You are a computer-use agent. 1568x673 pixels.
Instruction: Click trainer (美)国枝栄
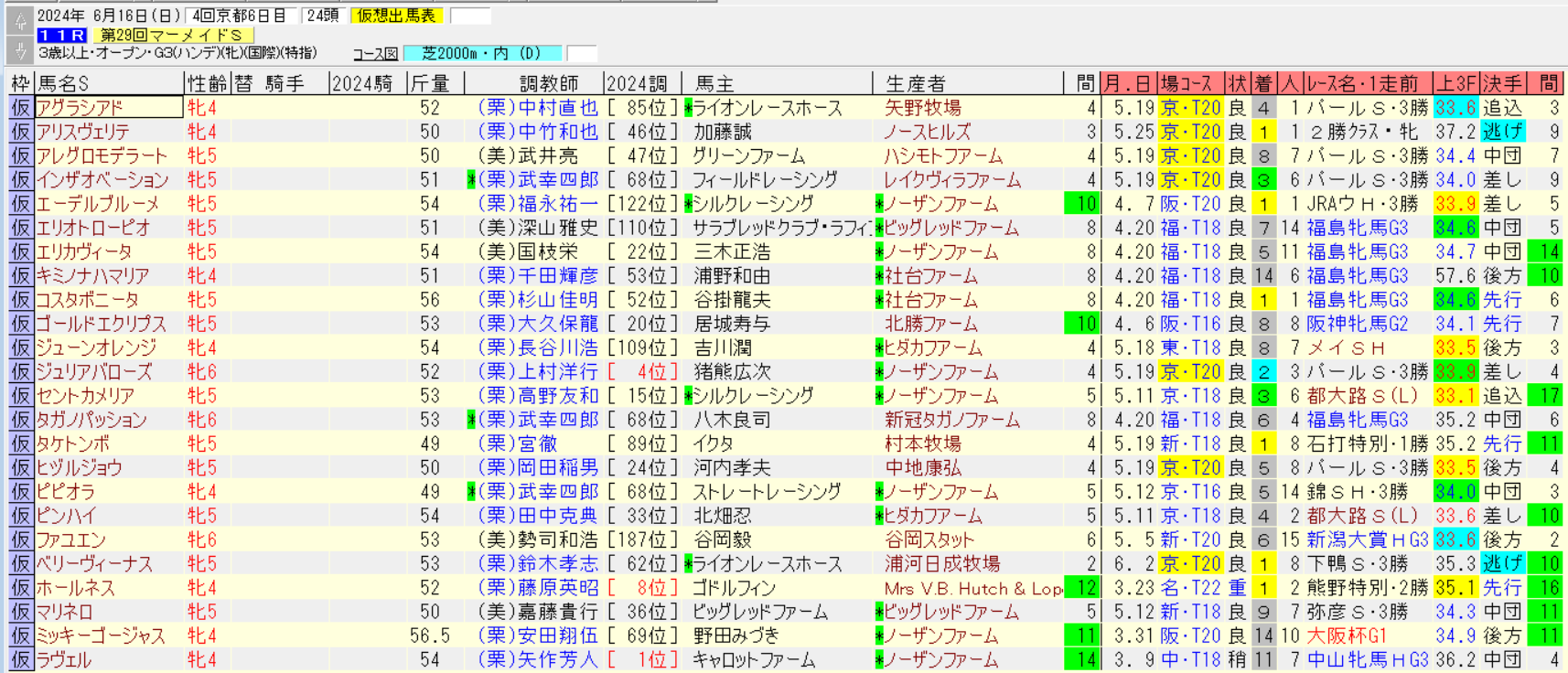pos(527,251)
